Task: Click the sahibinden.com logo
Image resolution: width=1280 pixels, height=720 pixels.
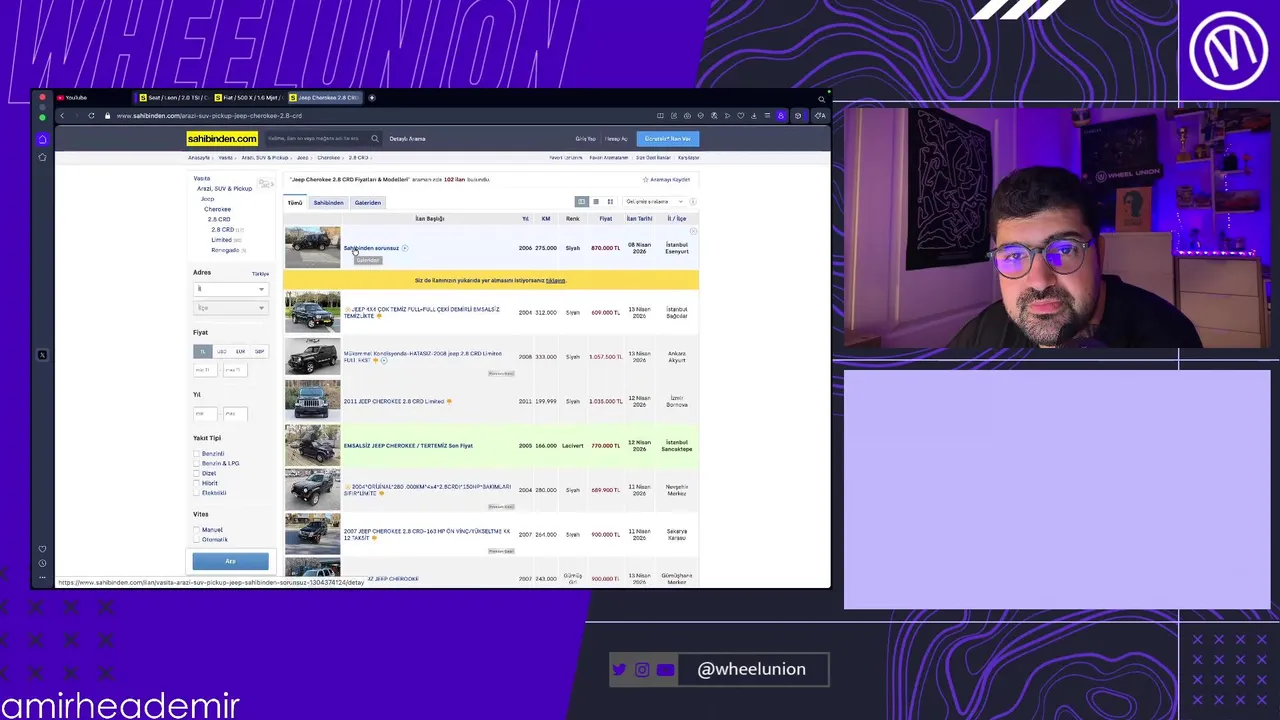Action: (x=222, y=139)
